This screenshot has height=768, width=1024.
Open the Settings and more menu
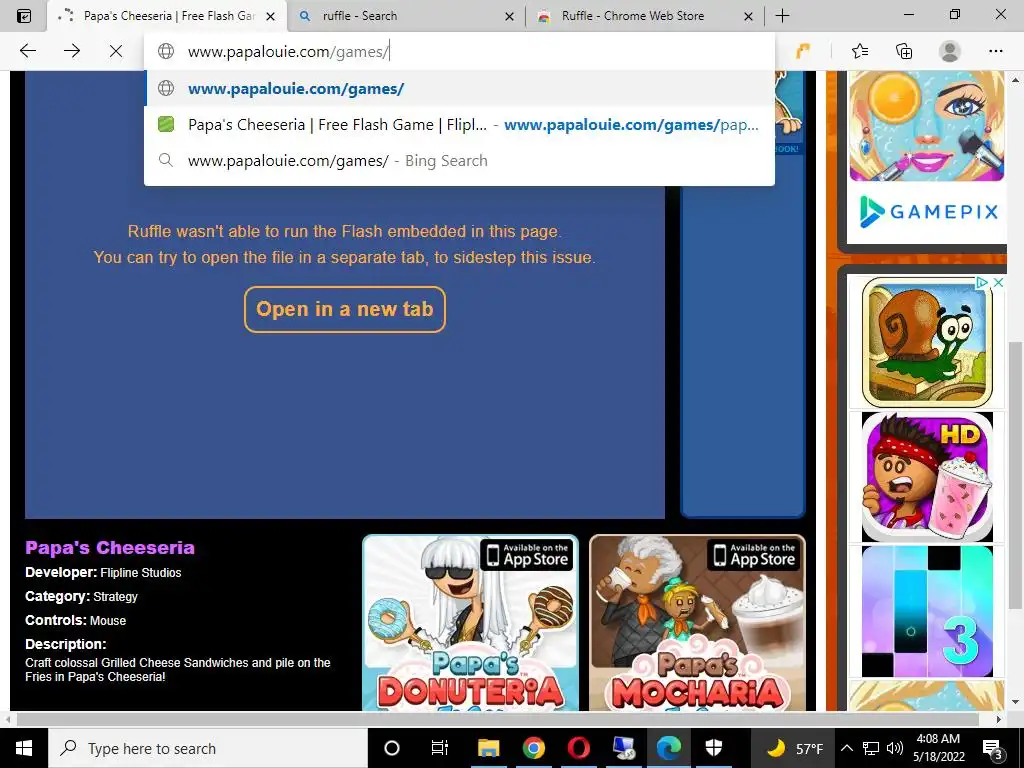click(995, 51)
